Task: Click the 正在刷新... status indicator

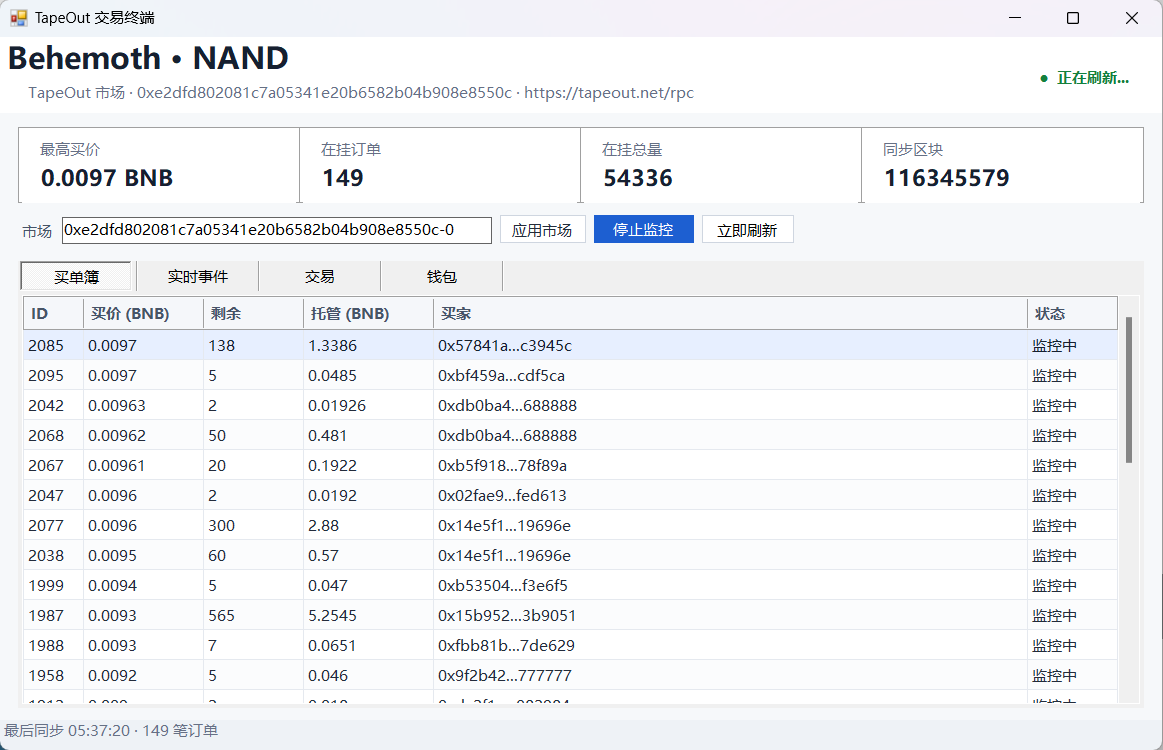Action: (x=1084, y=78)
